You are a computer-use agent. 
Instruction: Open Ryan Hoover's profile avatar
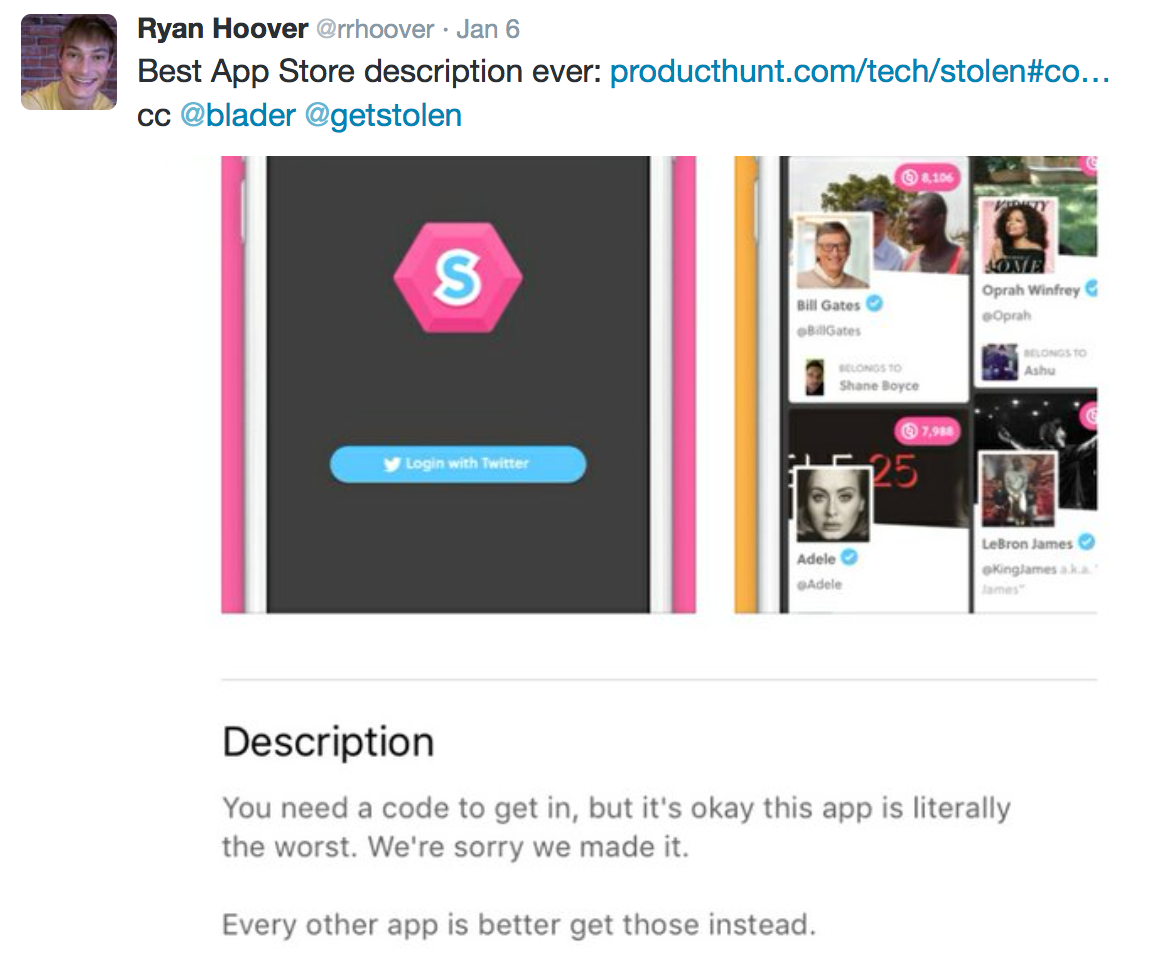click(x=69, y=62)
